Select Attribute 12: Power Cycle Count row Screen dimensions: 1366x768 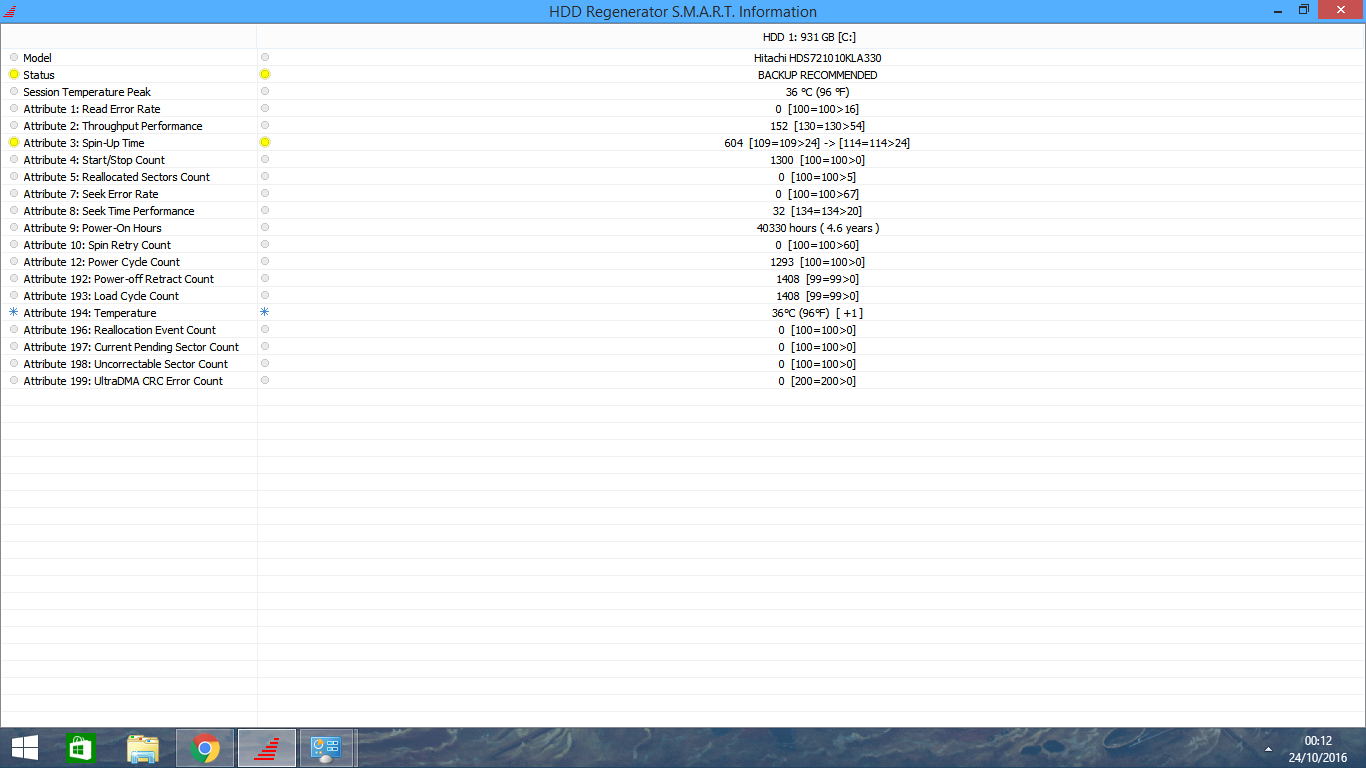(102, 262)
